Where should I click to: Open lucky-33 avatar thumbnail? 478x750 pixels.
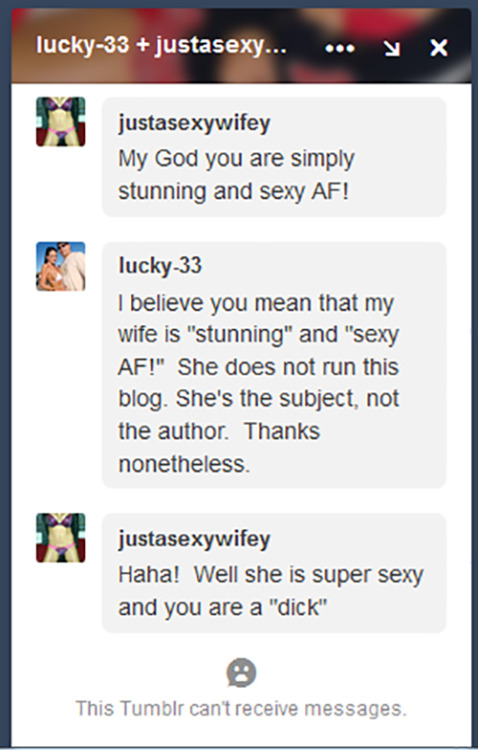[x=61, y=266]
